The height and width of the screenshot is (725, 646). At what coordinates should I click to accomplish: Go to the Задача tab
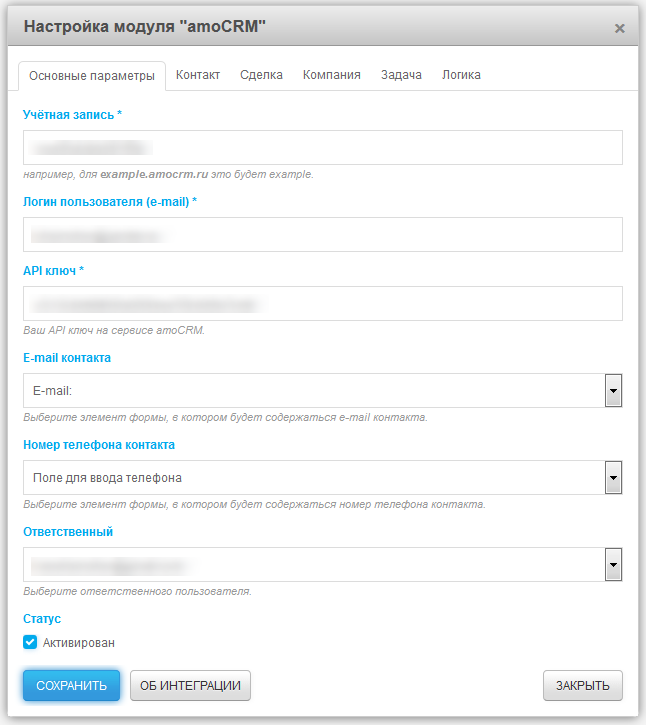click(401, 75)
